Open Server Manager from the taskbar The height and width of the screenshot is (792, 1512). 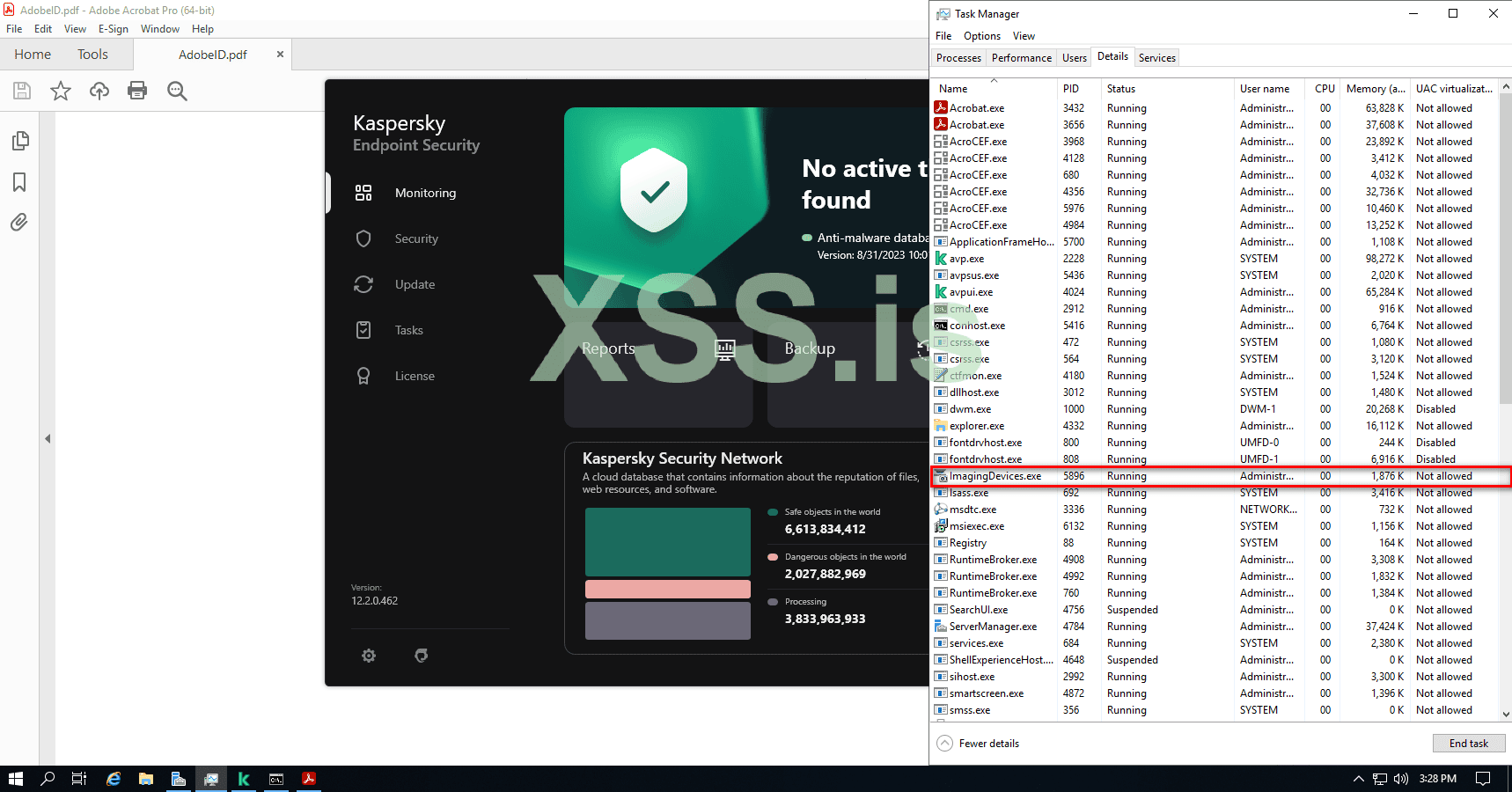click(179, 779)
